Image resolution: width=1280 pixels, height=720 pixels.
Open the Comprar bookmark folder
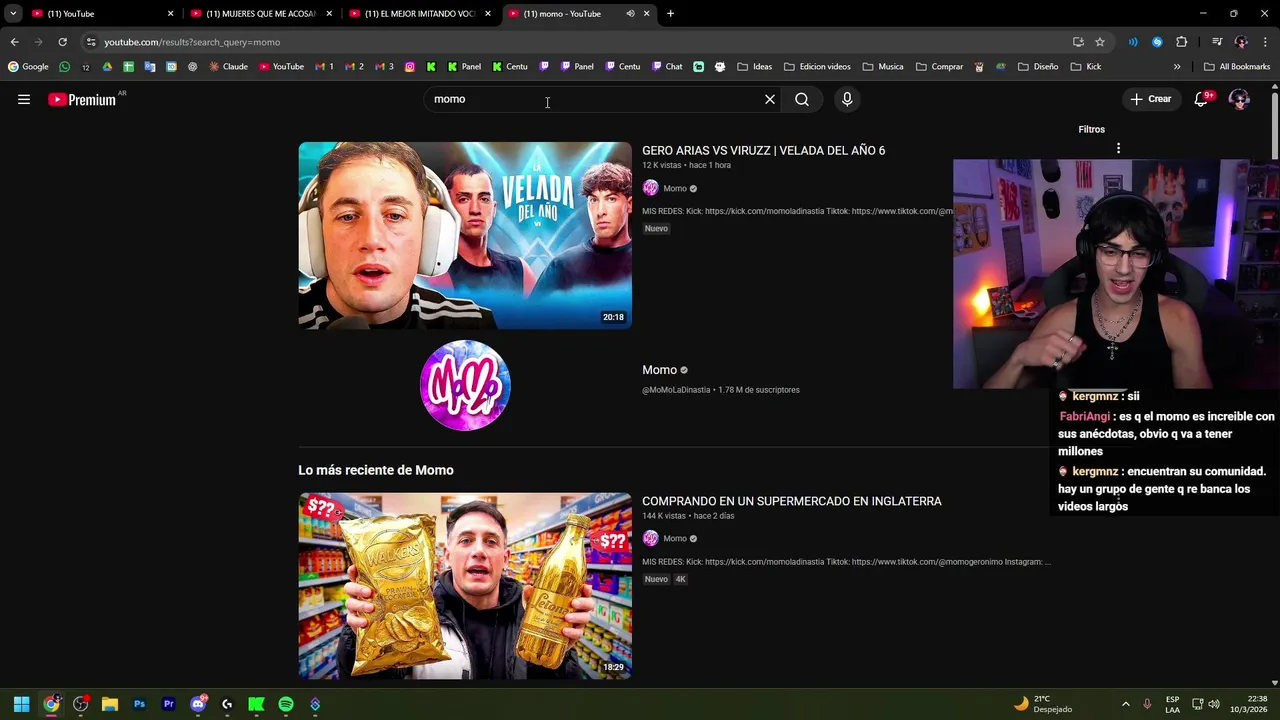(x=939, y=67)
